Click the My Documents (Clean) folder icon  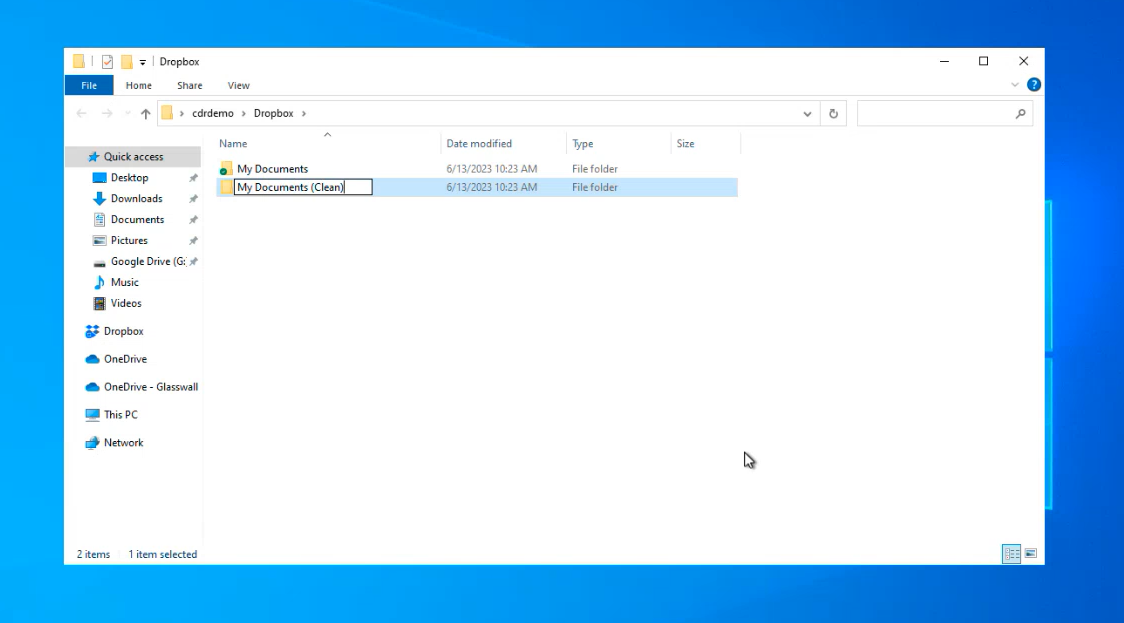coord(226,187)
